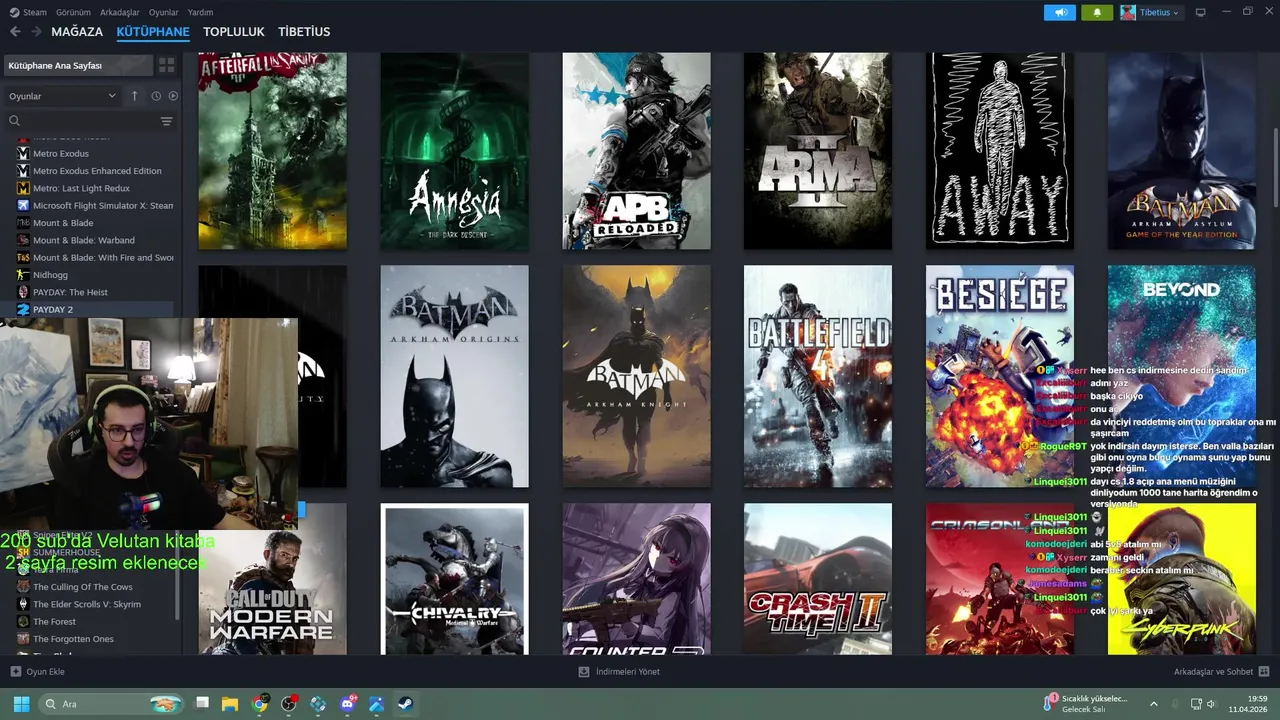Click the Mount & Blade list icon

tap(23, 223)
